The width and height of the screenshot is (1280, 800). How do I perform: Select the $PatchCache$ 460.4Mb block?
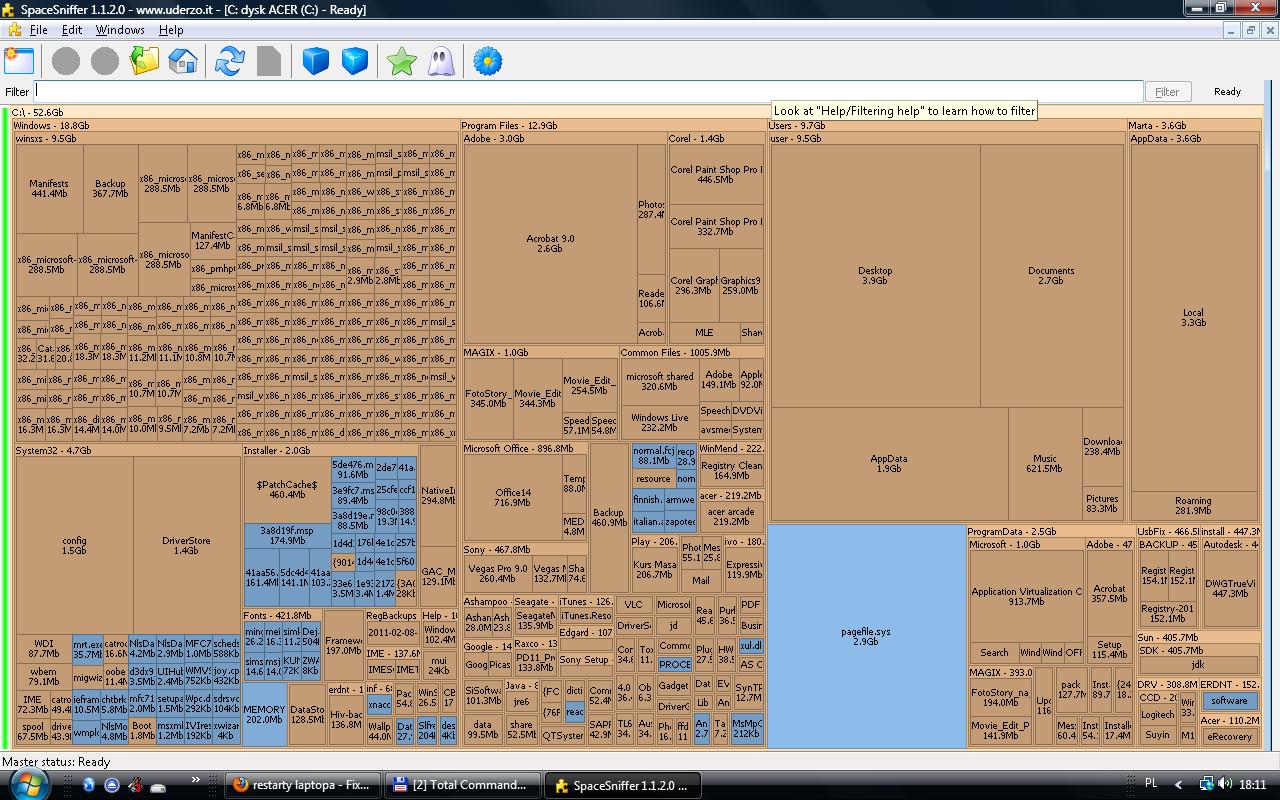287,489
